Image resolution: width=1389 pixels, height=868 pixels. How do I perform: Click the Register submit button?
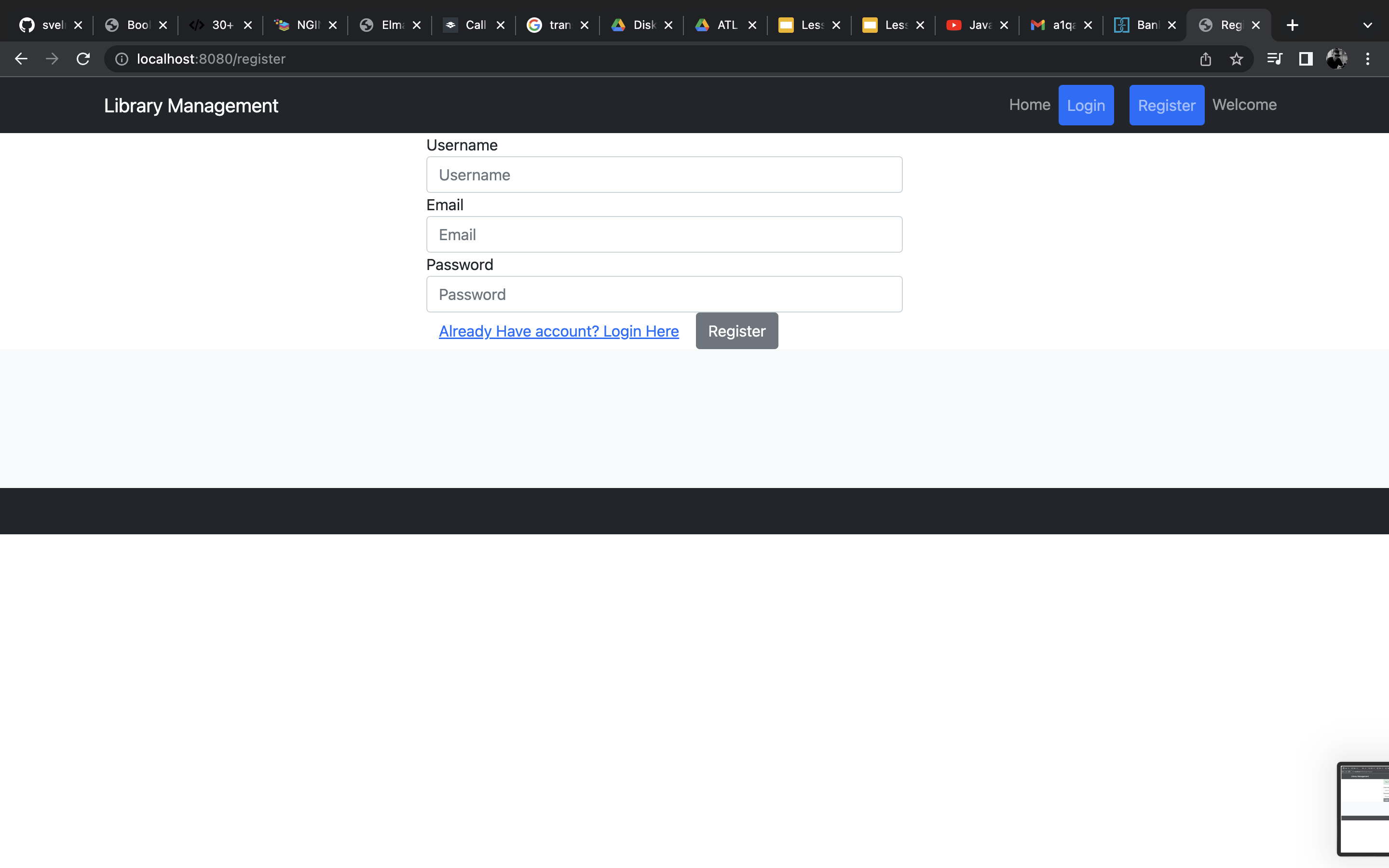tap(736, 331)
